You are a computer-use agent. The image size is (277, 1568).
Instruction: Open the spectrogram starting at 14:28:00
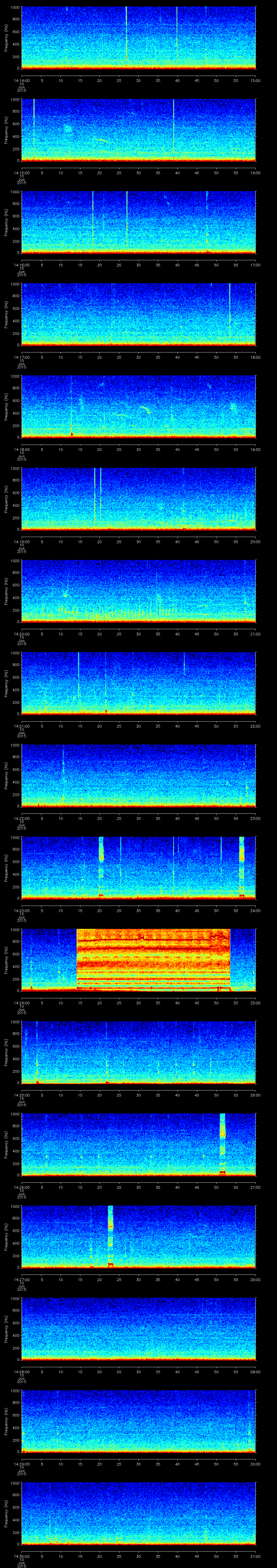(x=138, y=1329)
